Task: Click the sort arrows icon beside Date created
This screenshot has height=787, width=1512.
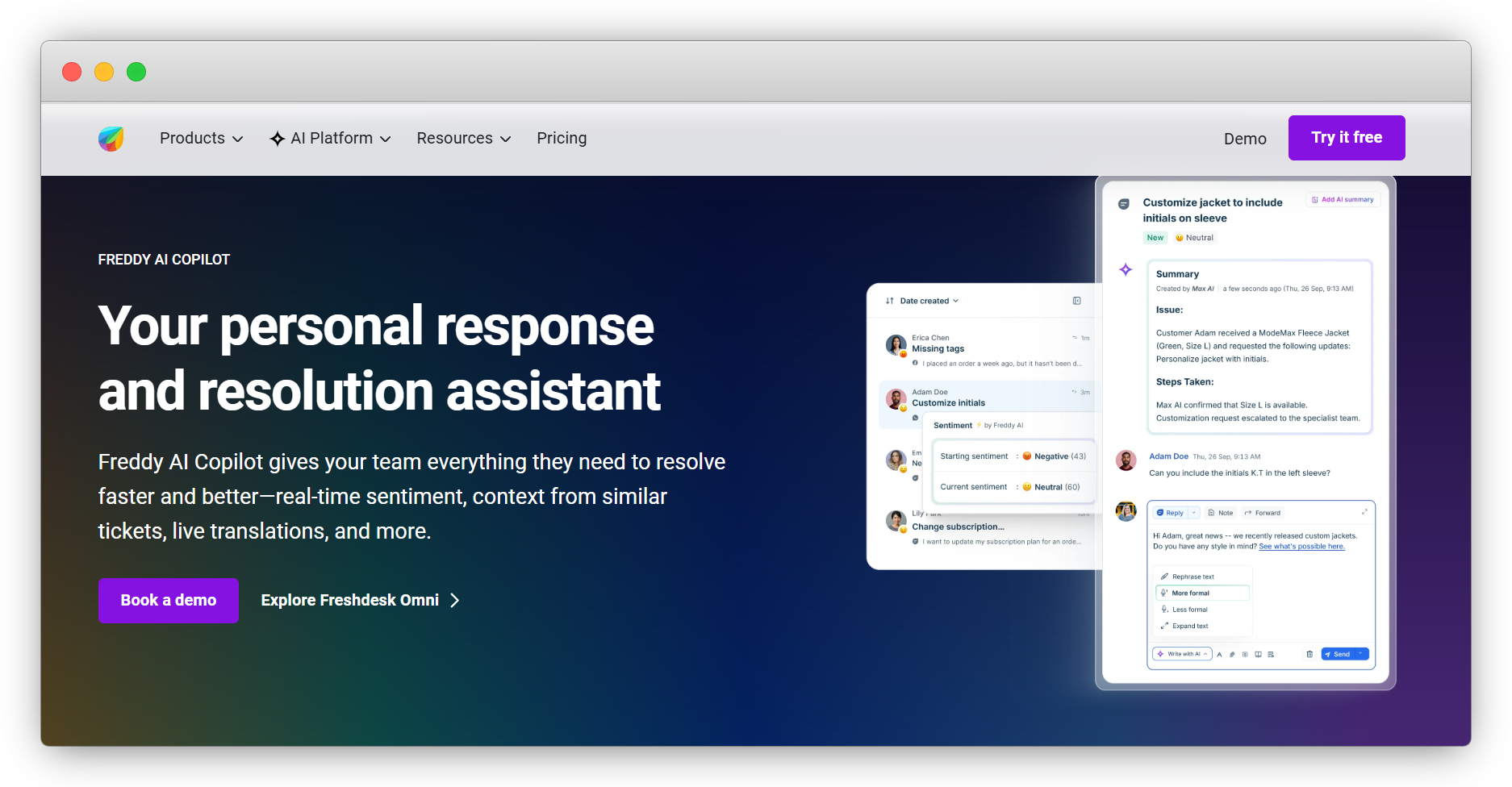Action: (889, 301)
